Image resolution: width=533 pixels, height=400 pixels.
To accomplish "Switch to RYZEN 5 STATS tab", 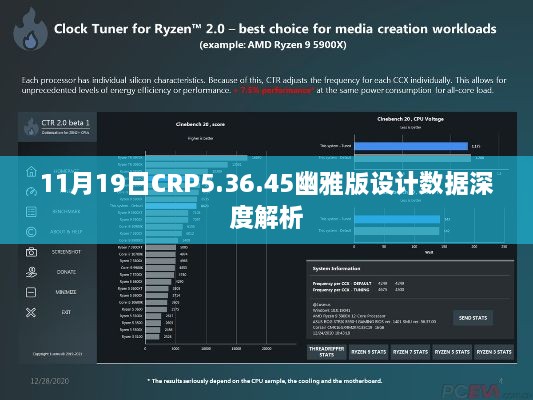I will [x=452, y=352].
